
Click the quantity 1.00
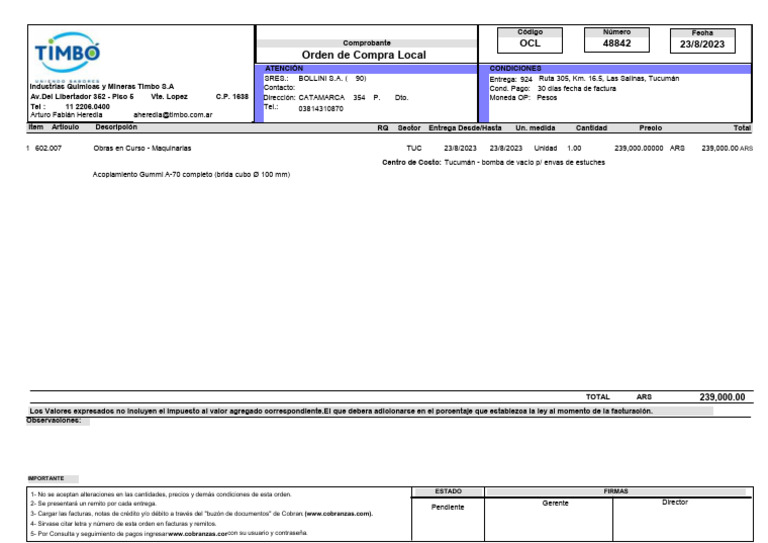[x=574, y=148]
